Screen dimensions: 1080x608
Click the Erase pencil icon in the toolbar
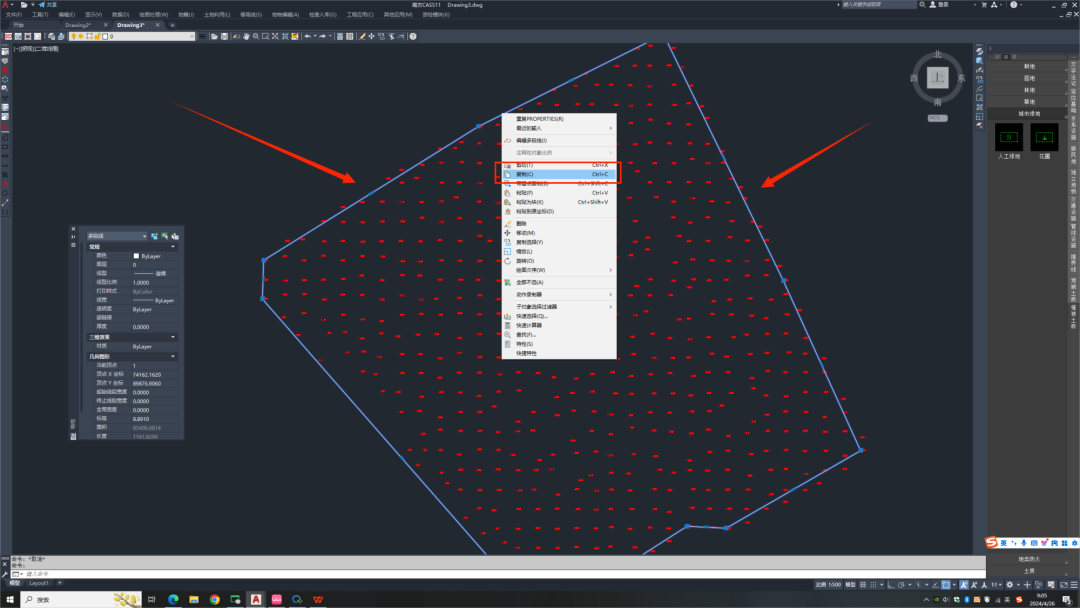(362, 36)
